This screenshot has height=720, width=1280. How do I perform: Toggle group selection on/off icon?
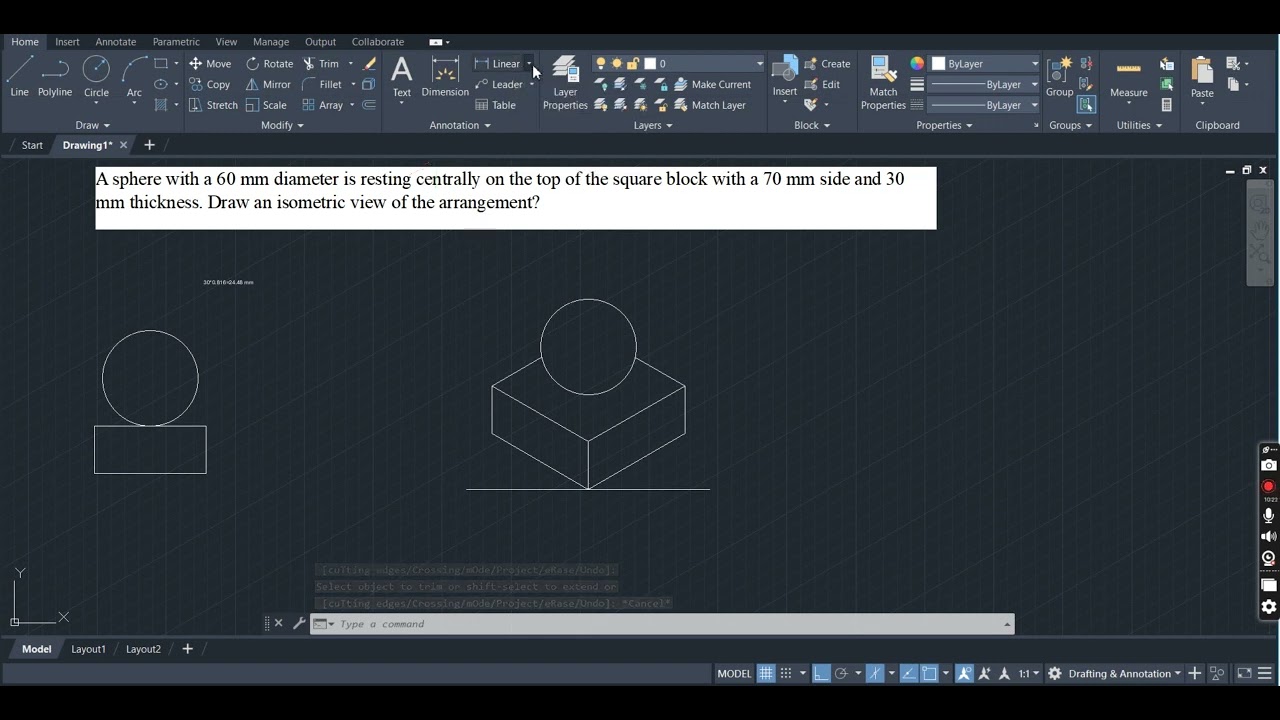(1086, 105)
